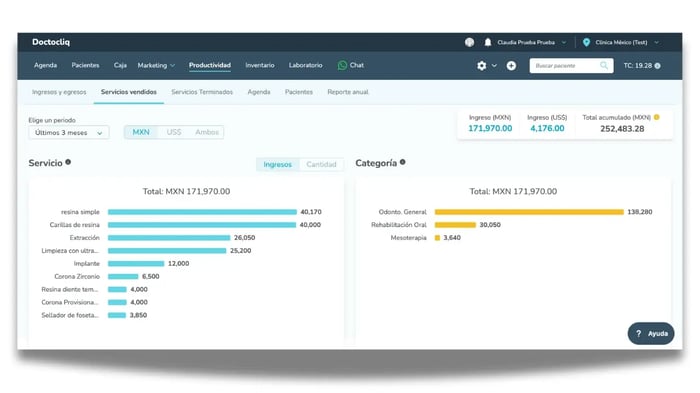
Task: Open Laboratorio menu item
Action: click(x=305, y=65)
